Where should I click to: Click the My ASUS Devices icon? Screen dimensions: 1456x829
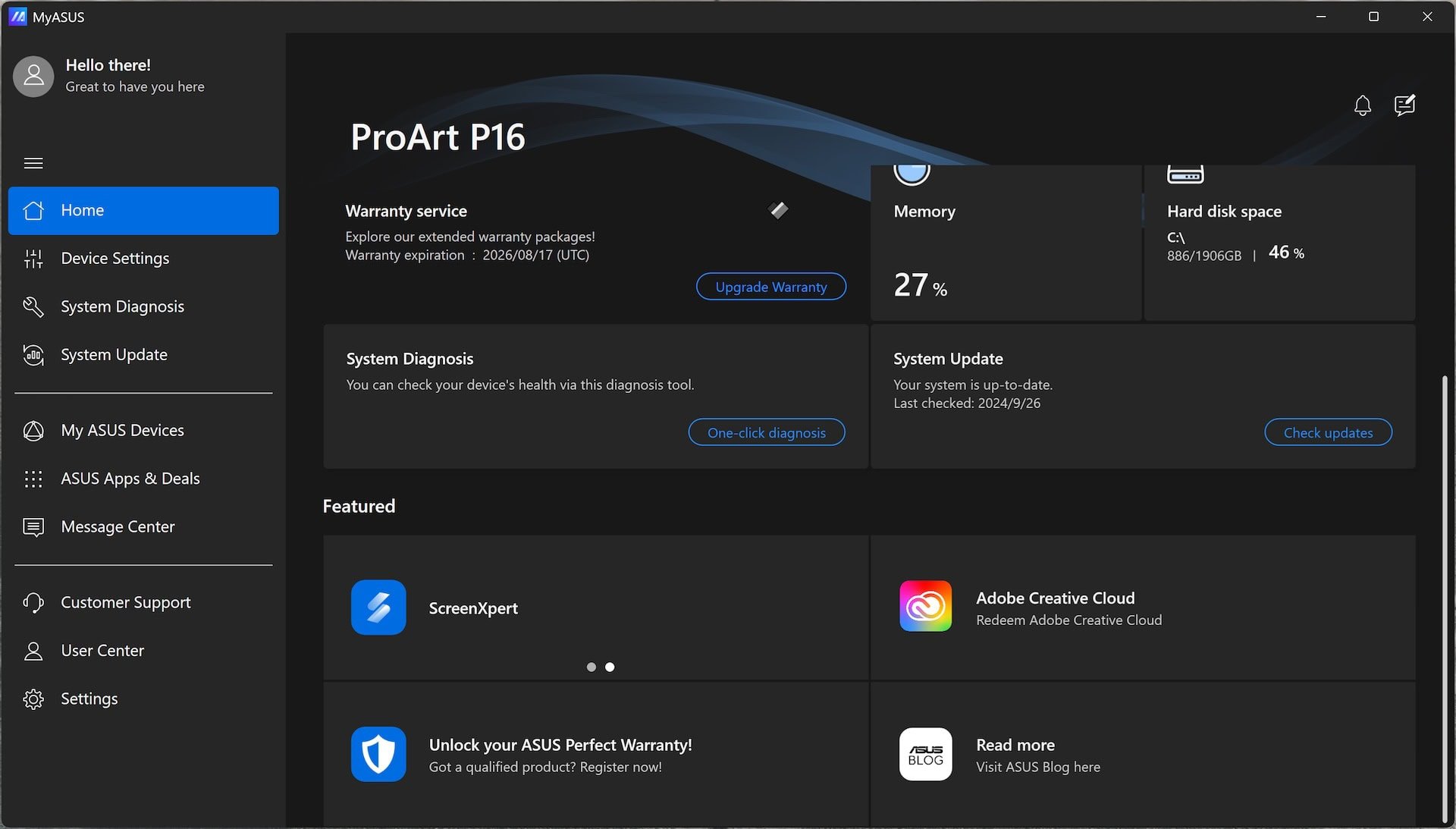[x=33, y=431]
